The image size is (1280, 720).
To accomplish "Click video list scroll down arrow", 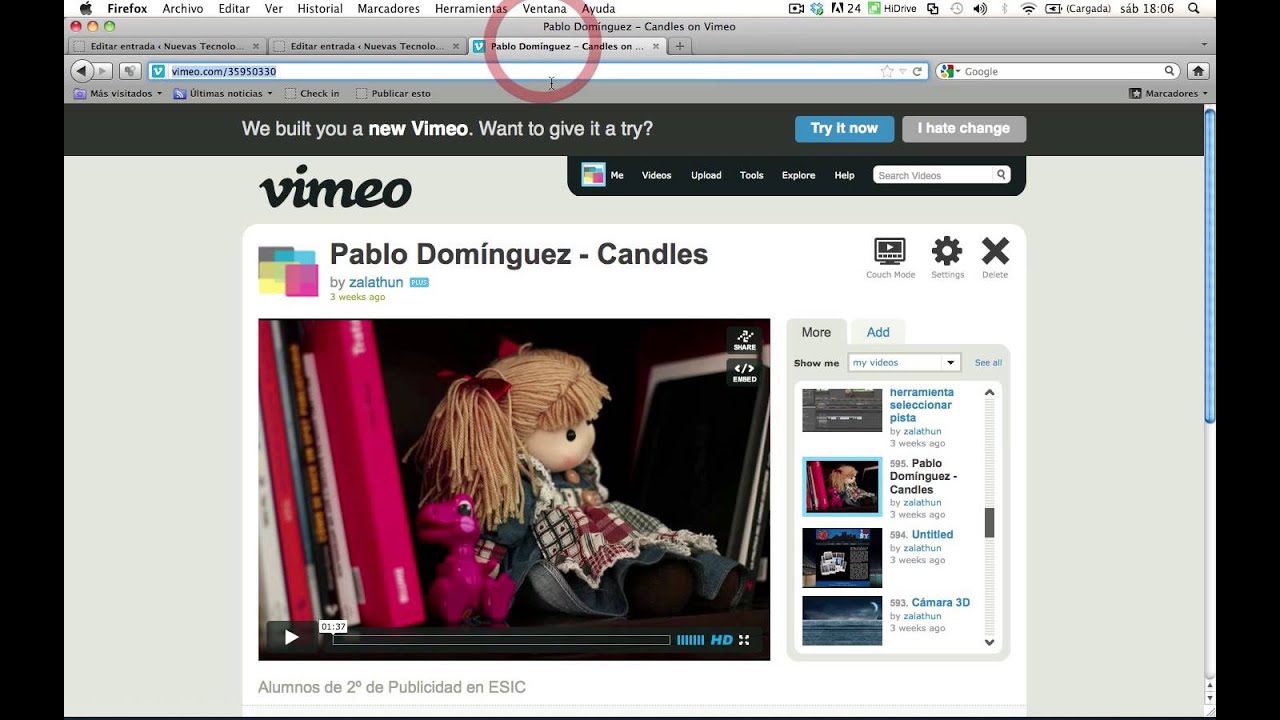I will coord(989,642).
